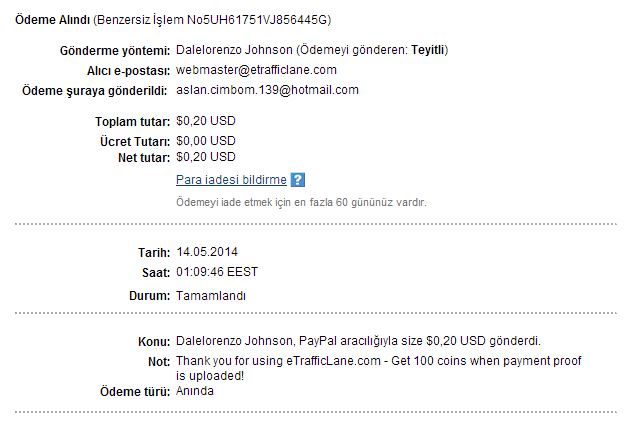Click the webmaster@etrafficlane.com email address

pyautogui.click(x=256, y=70)
